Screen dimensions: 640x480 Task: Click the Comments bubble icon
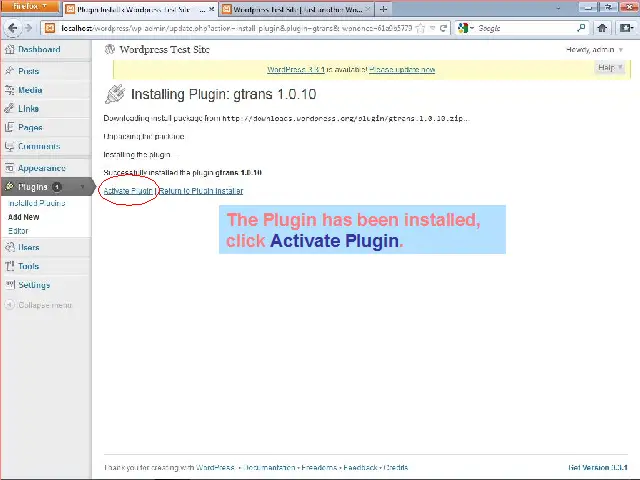coord(9,146)
